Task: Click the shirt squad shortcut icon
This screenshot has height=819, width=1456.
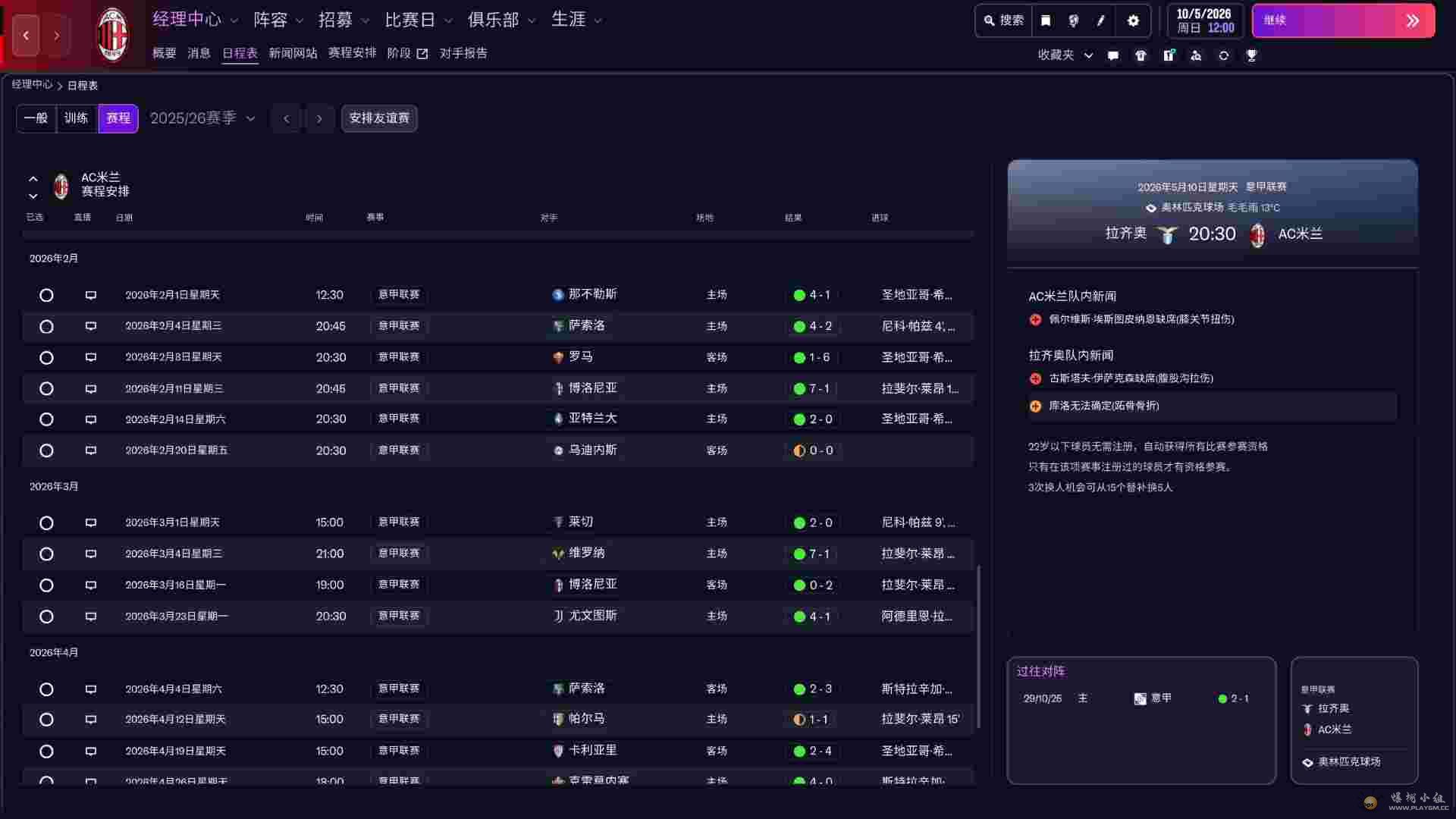Action: click(1141, 55)
